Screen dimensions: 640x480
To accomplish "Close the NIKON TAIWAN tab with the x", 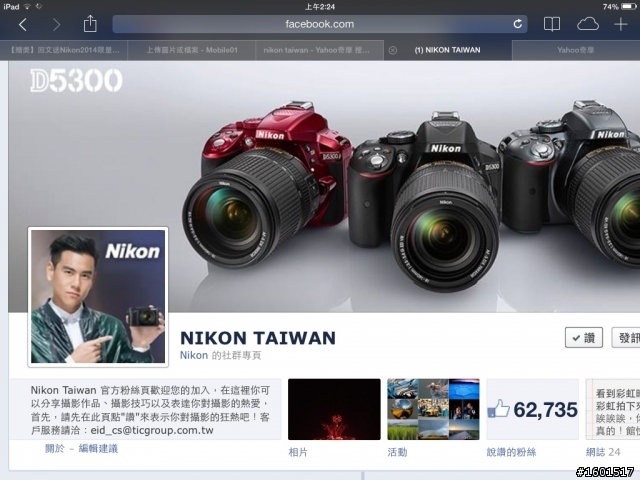I will tap(393, 50).
